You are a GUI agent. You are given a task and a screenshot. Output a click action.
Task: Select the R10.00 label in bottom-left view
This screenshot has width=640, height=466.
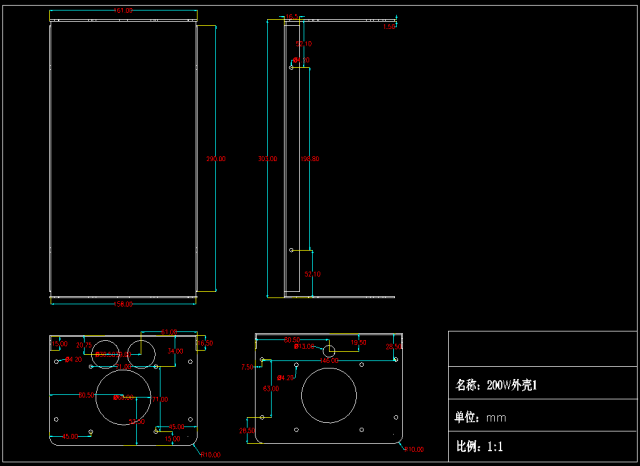(x=211, y=455)
